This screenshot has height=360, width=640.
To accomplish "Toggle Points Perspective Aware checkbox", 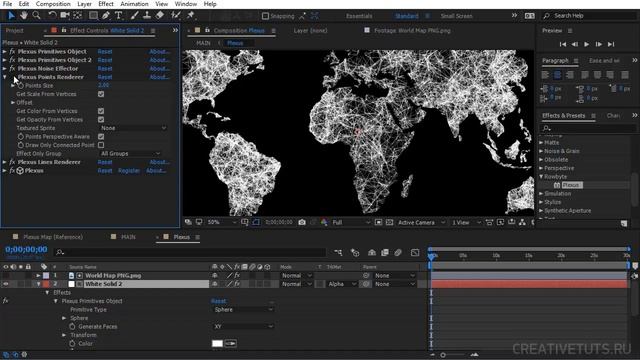I will (101, 137).
